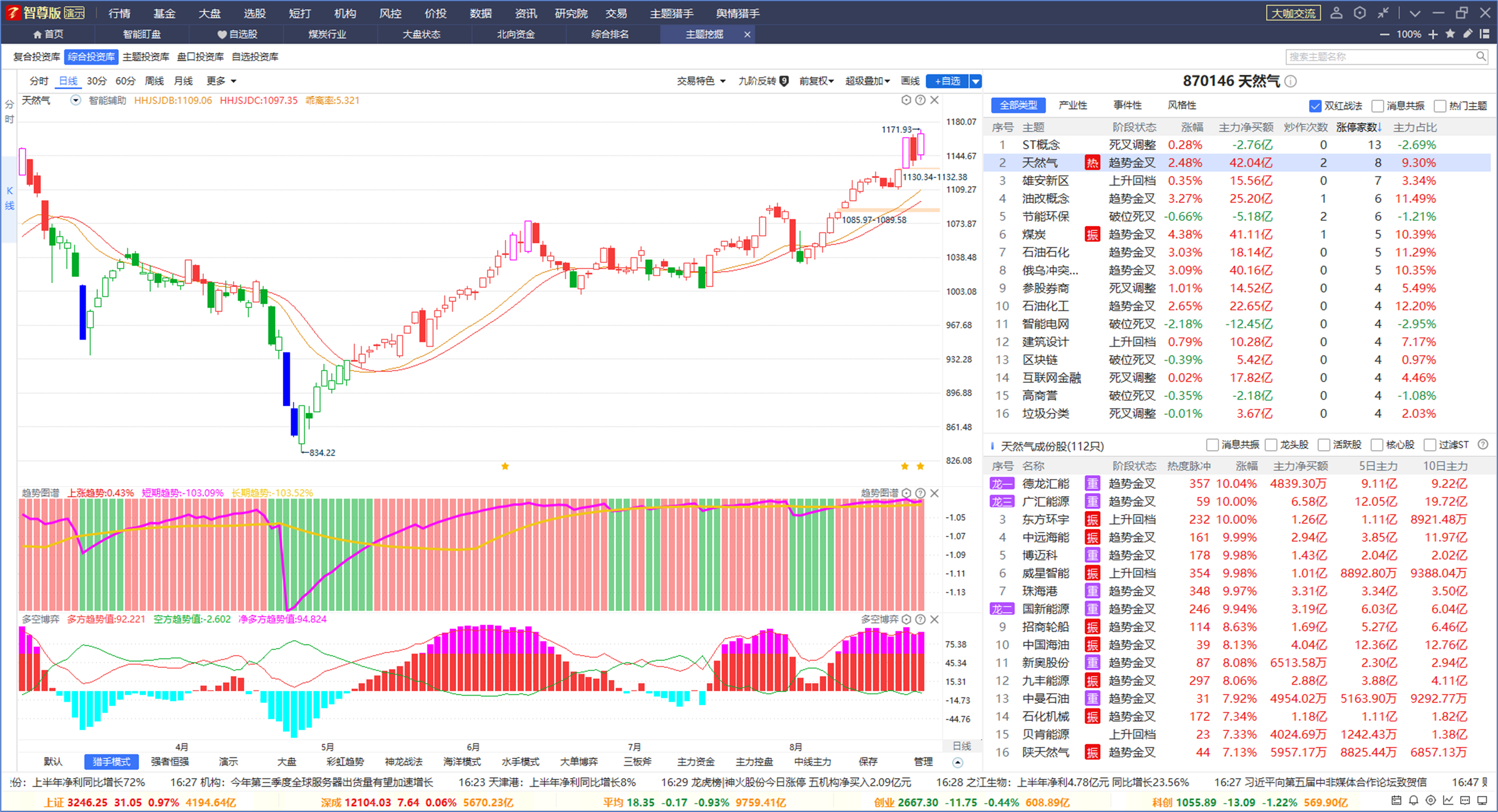Zoom out with the minus icon beside 100%
1498x812 pixels.
1385,34
